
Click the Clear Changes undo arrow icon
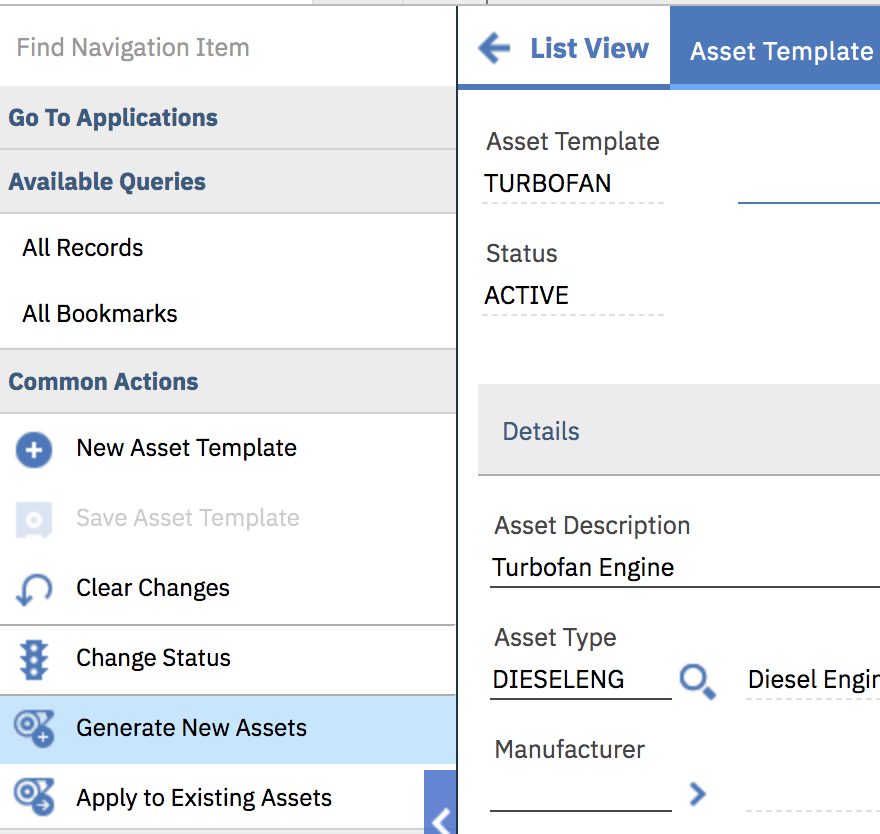[34, 590]
